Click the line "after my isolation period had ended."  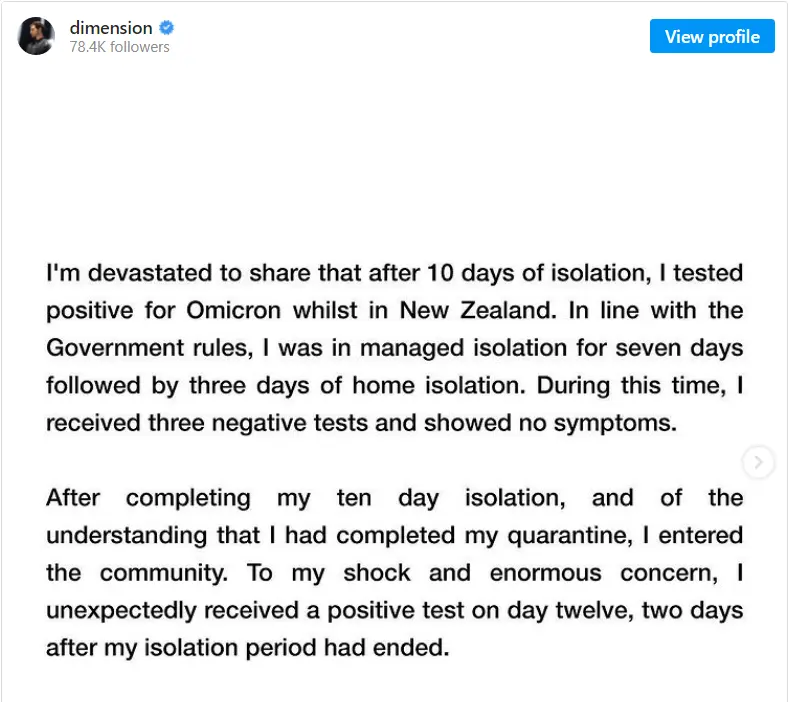coord(248,648)
